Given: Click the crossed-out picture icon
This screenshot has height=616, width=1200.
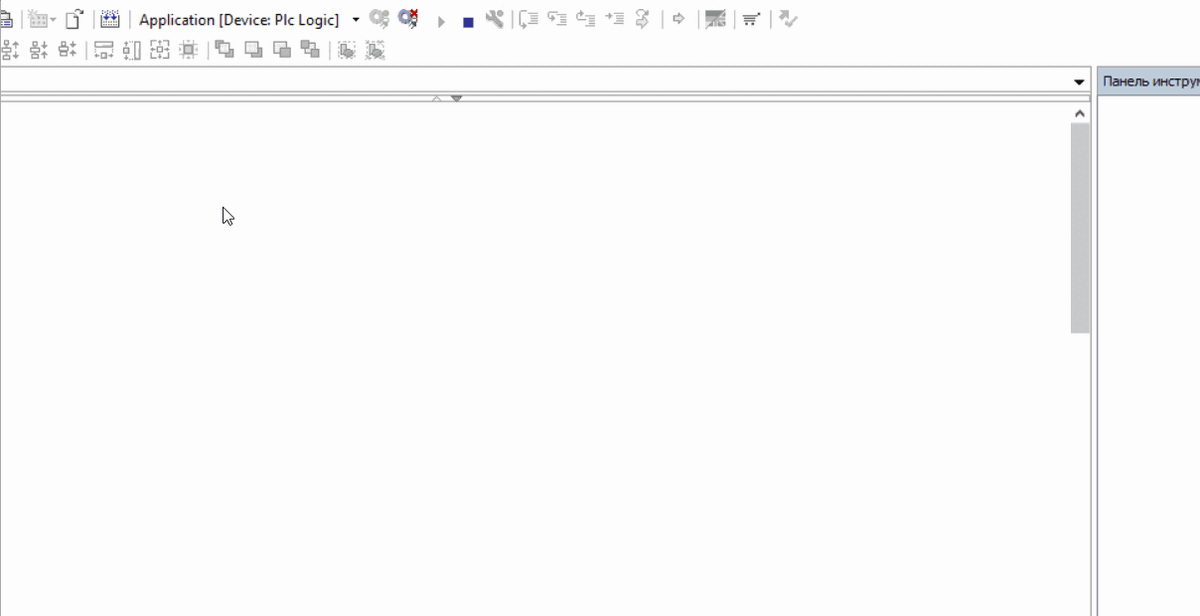Looking at the screenshot, I should click(715, 19).
